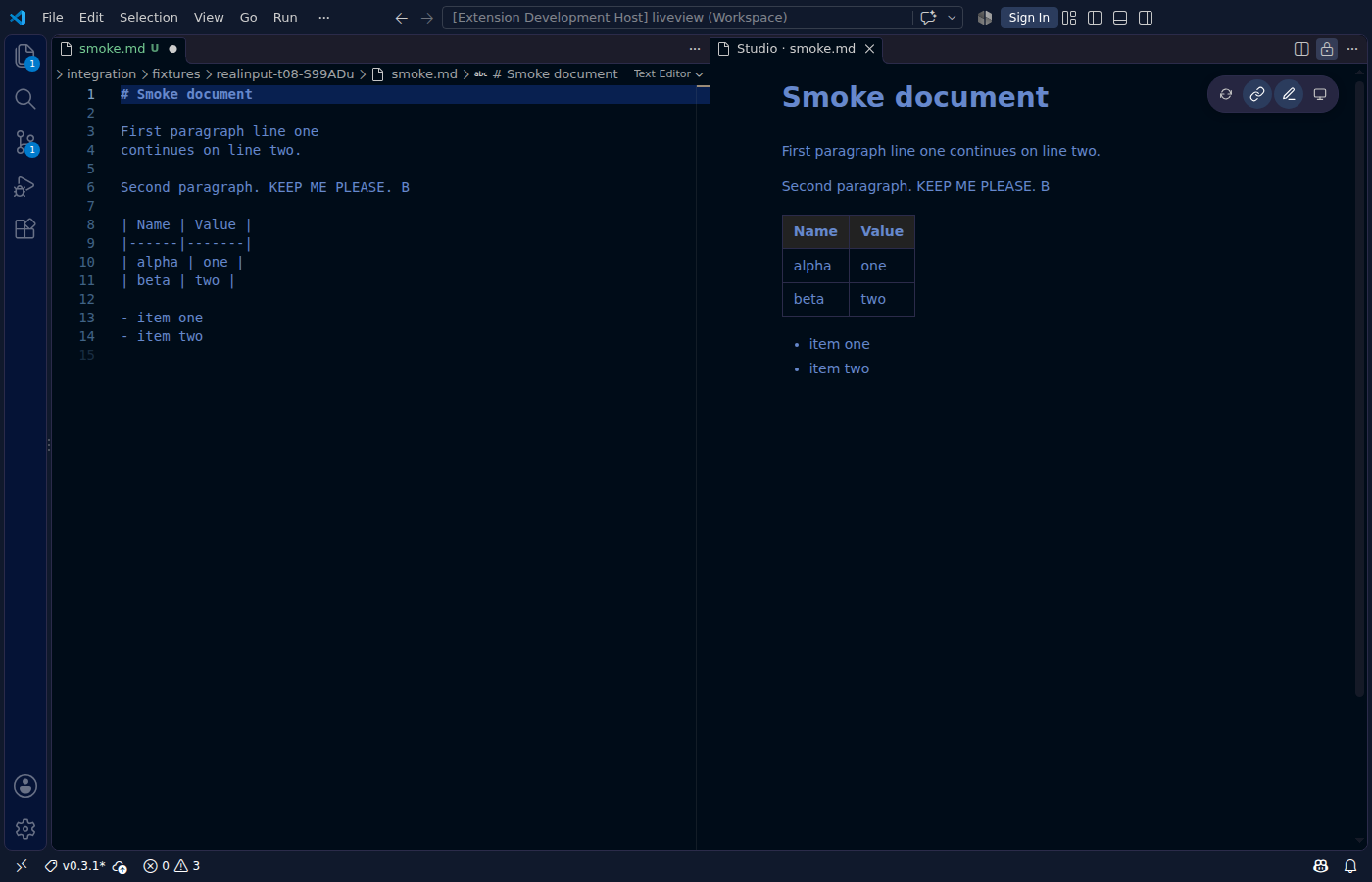Open the Manage gear icon
This screenshot has height=882, width=1372.
(x=25, y=829)
